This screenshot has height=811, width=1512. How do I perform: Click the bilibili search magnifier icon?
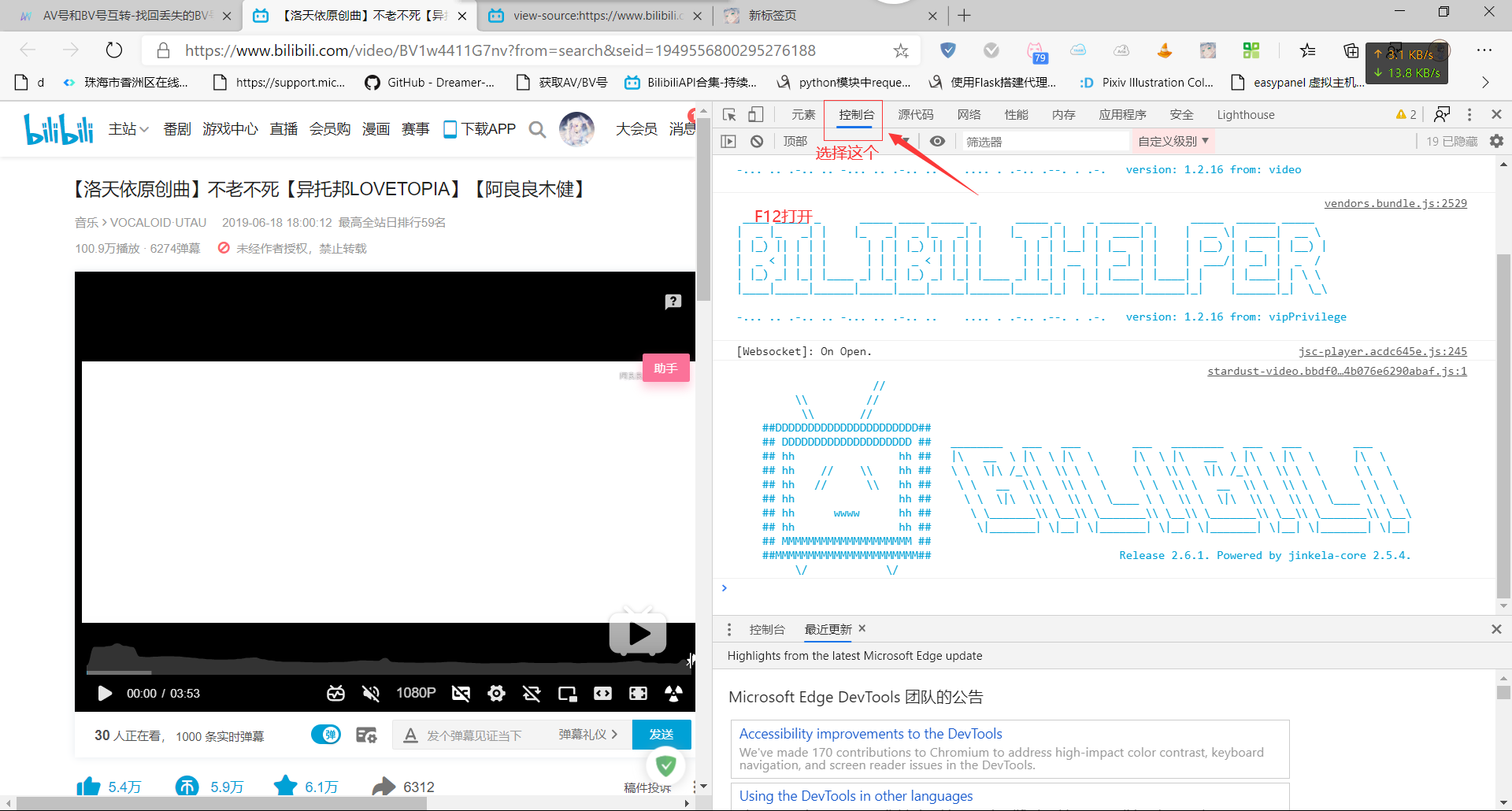click(537, 129)
